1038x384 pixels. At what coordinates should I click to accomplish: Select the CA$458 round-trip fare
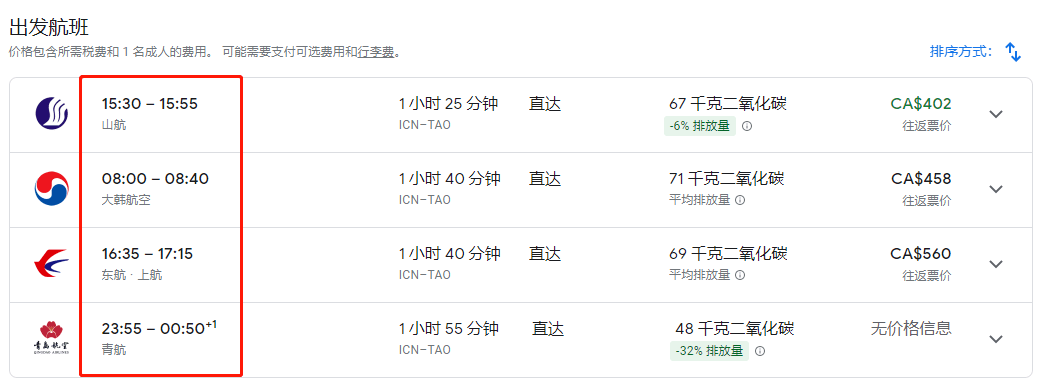pyautogui.click(x=921, y=179)
